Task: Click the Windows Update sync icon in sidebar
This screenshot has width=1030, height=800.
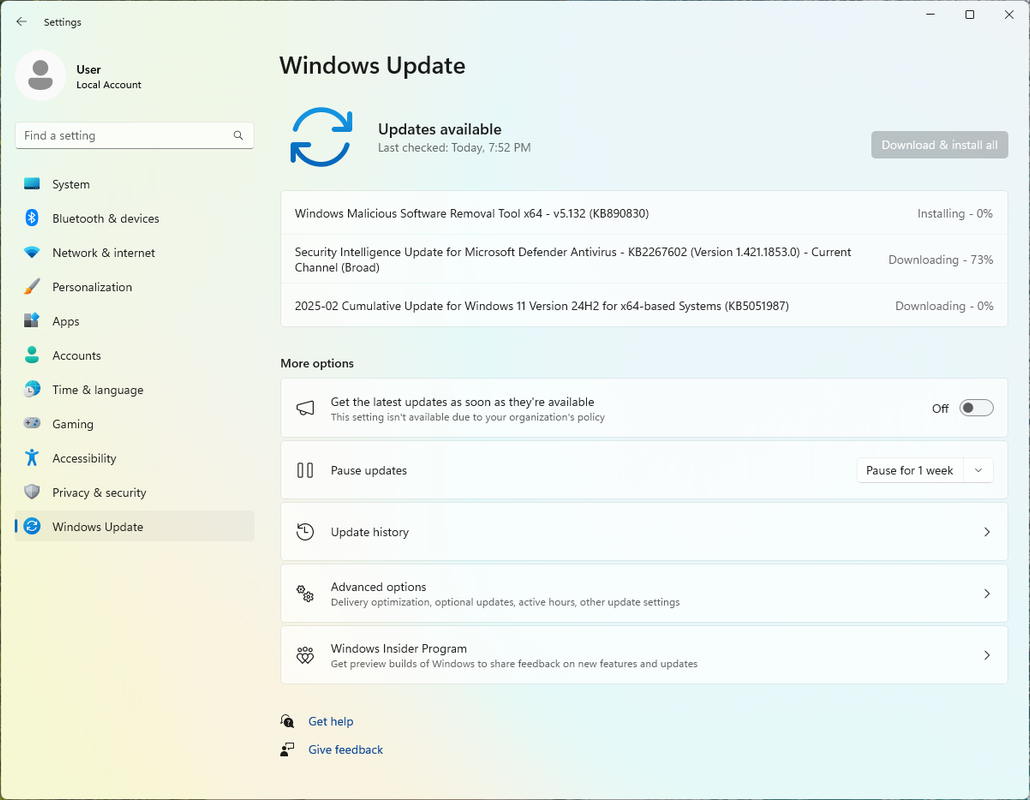Action: click(32, 526)
